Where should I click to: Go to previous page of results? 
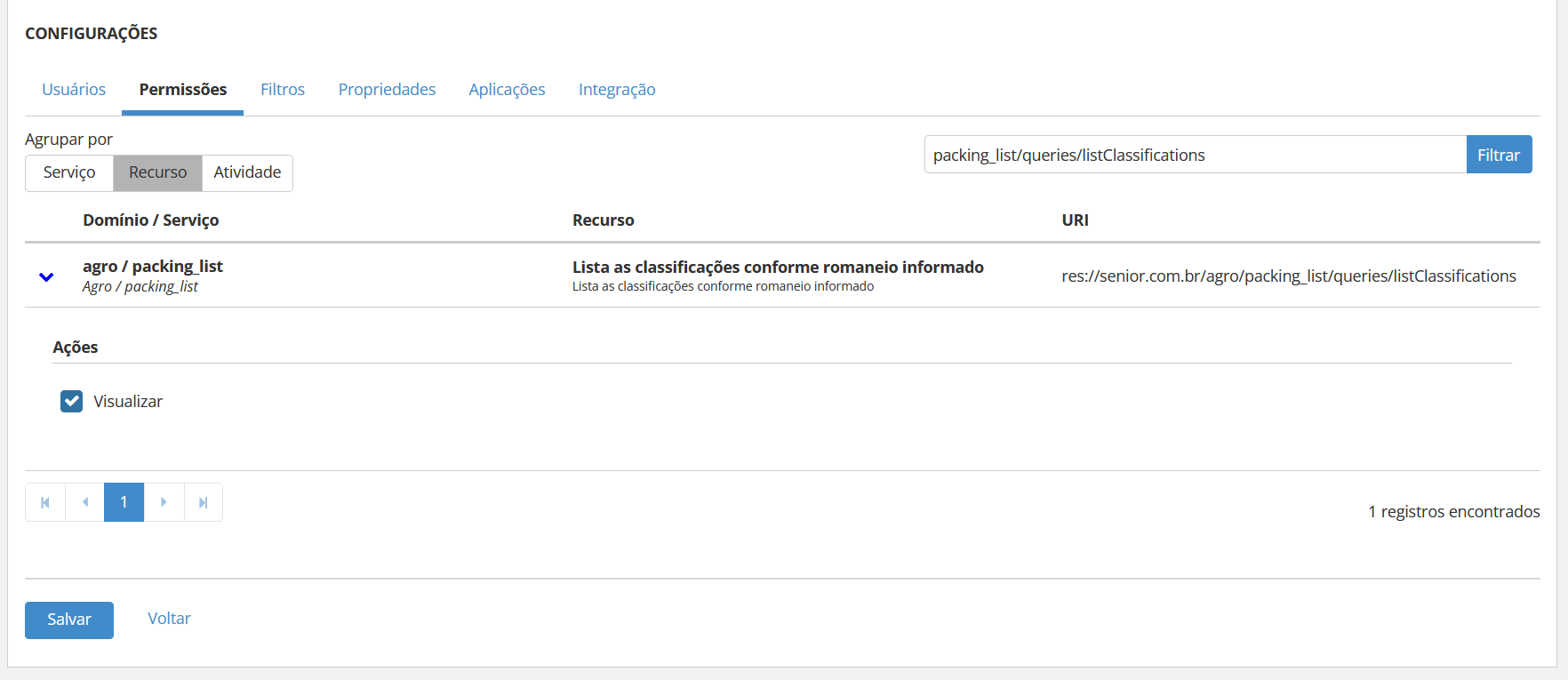click(84, 502)
